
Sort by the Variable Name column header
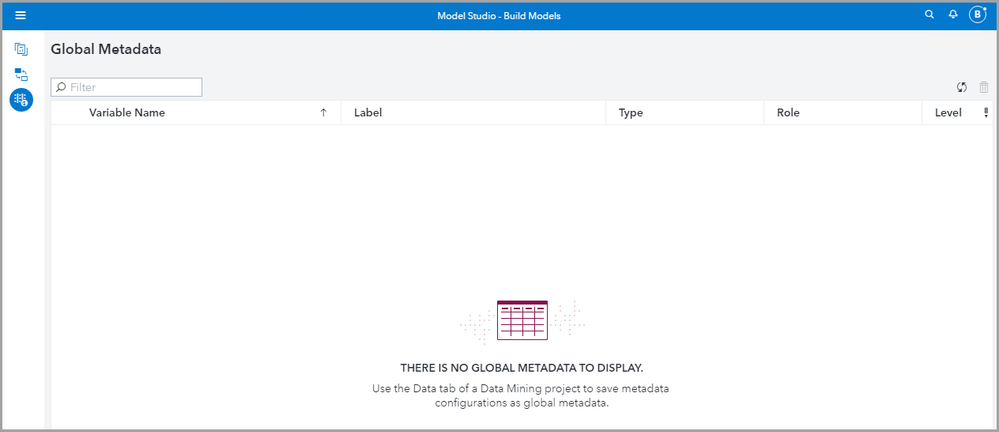(127, 113)
